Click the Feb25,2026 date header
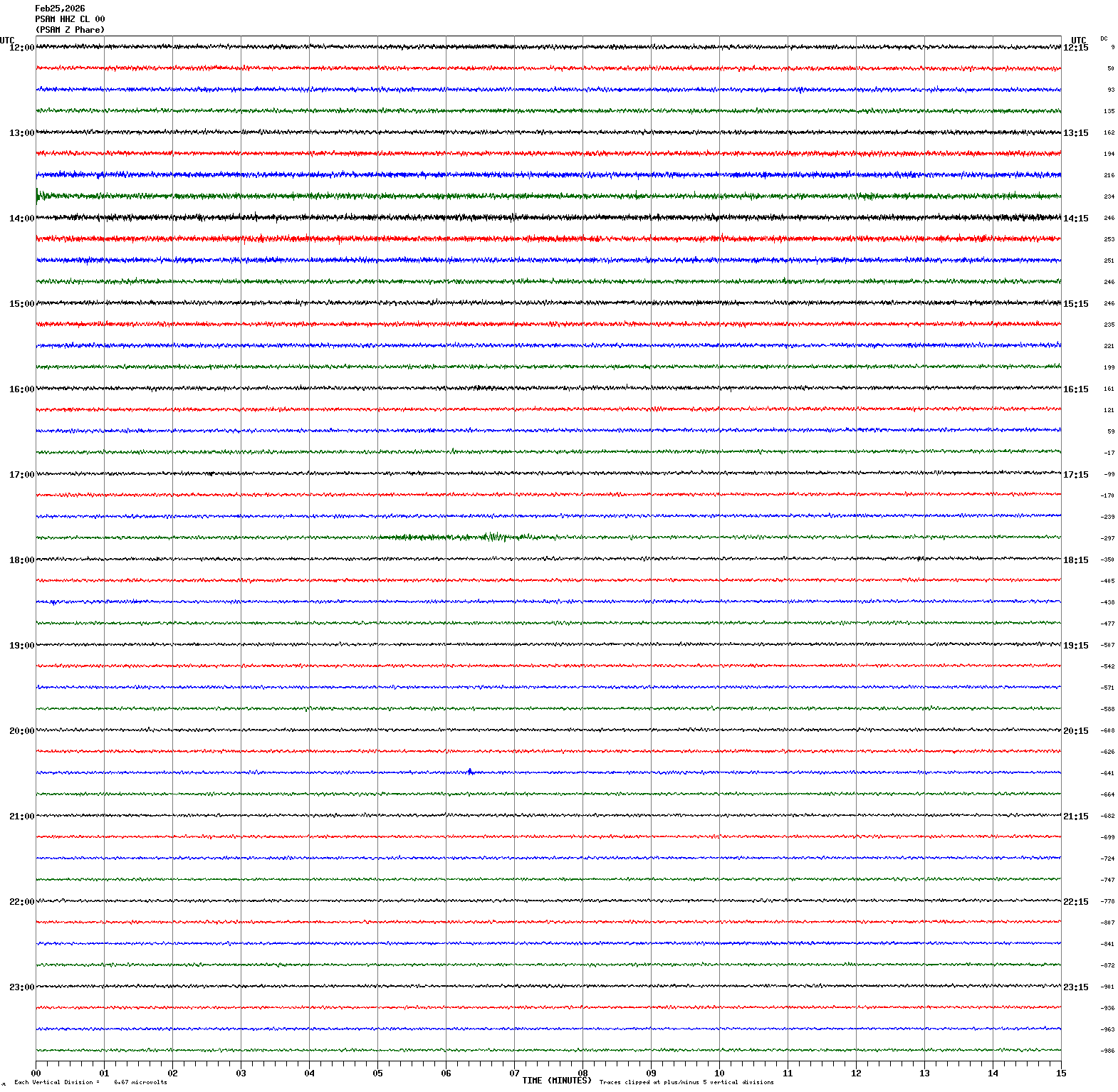This screenshot has height=1092, width=1118. (x=60, y=9)
